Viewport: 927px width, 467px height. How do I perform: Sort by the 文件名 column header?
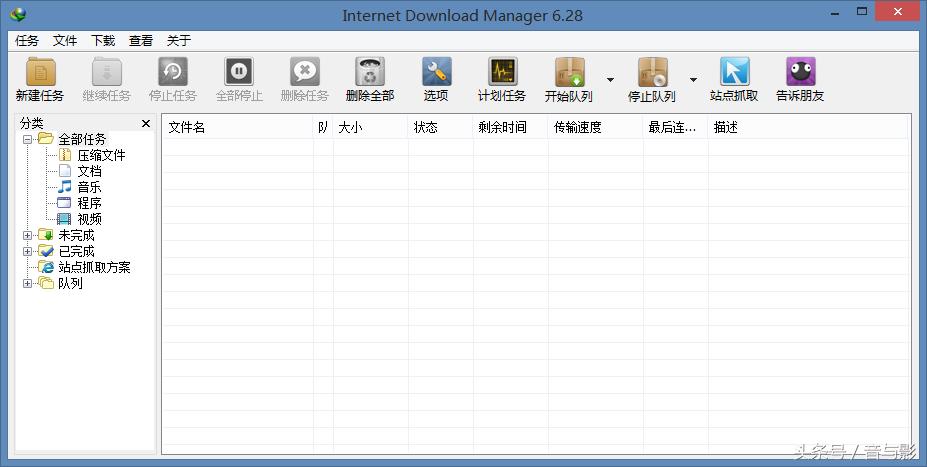[x=238, y=127]
